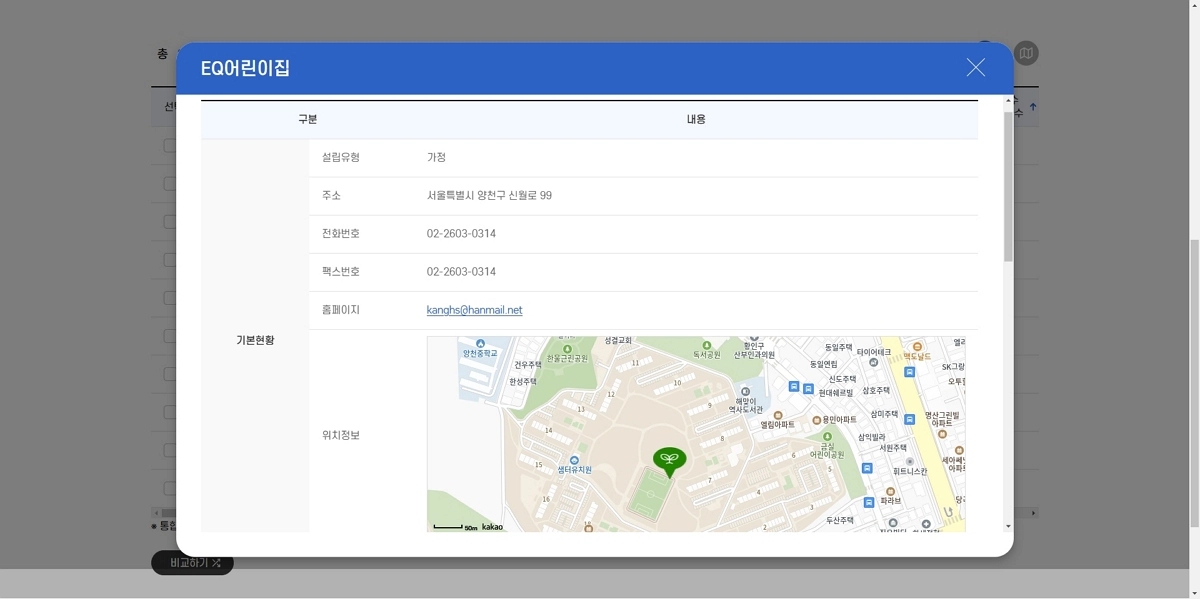Image resolution: width=1200 pixels, height=599 pixels.
Task: Click the blue sort arrow in table header
Action: point(1033,107)
